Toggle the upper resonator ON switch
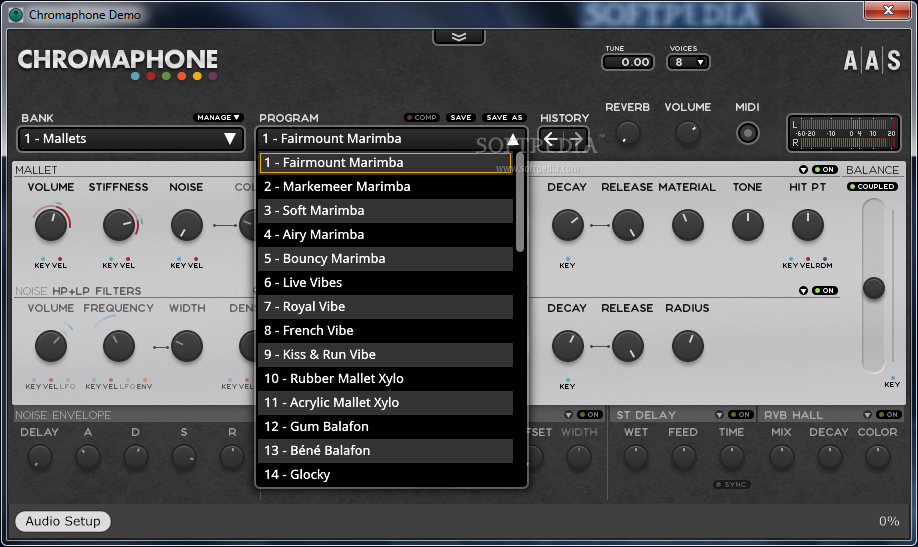The height and width of the screenshot is (547, 918). [825, 170]
